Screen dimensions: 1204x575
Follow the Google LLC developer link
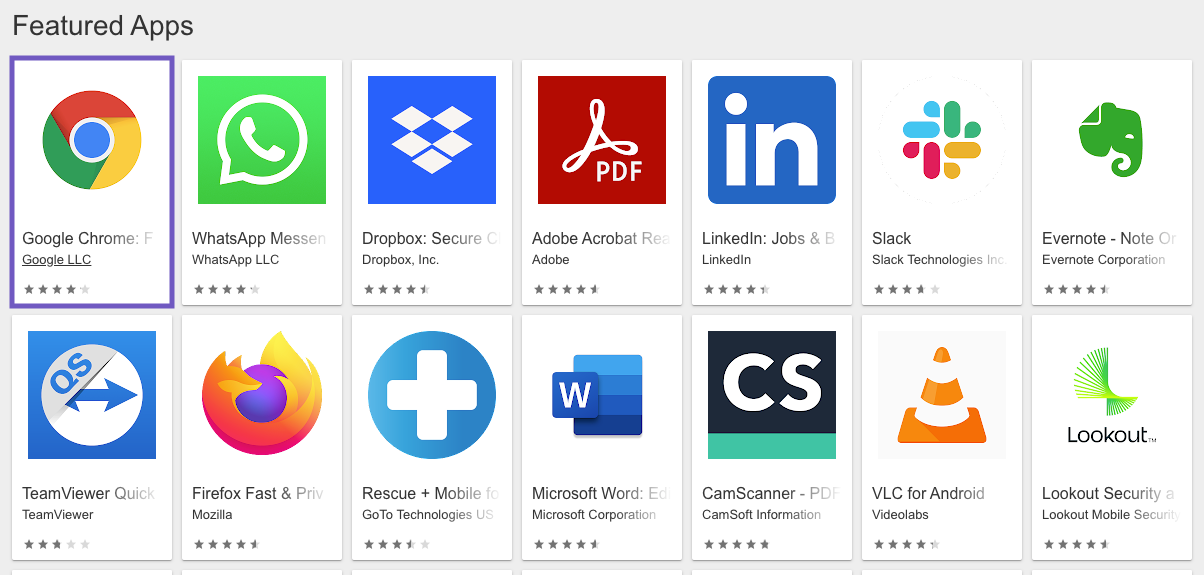pyautogui.click(x=56, y=260)
